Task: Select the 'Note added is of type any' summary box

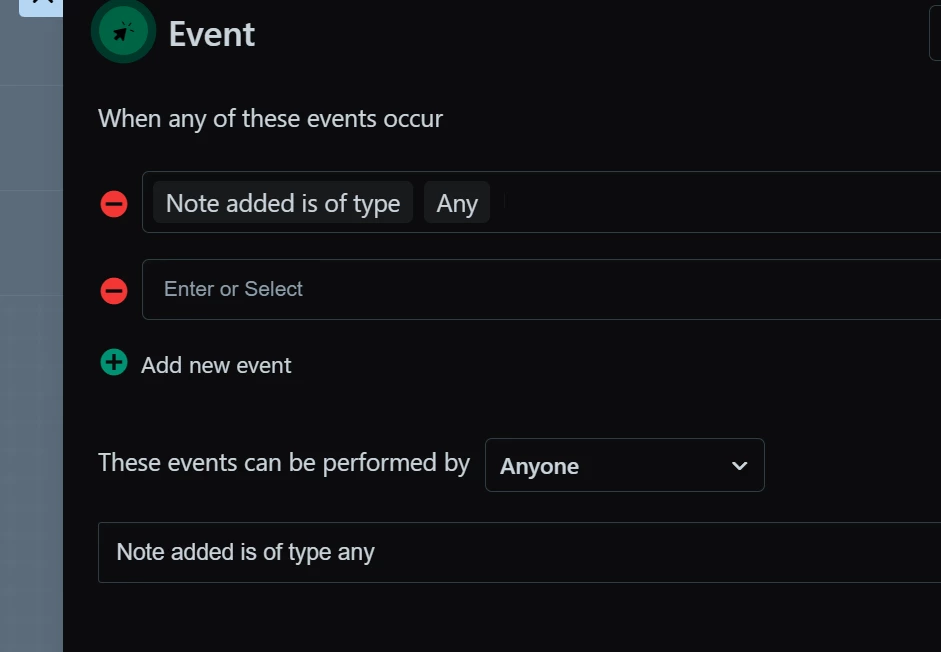Action: (x=519, y=552)
